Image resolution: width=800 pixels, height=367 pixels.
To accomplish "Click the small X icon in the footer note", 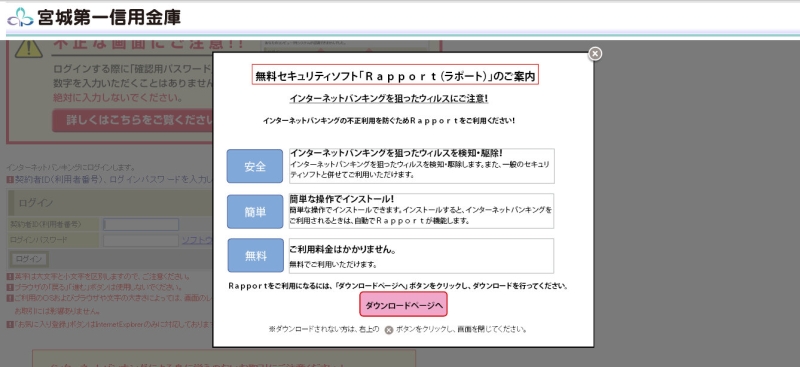I will pos(389,330).
